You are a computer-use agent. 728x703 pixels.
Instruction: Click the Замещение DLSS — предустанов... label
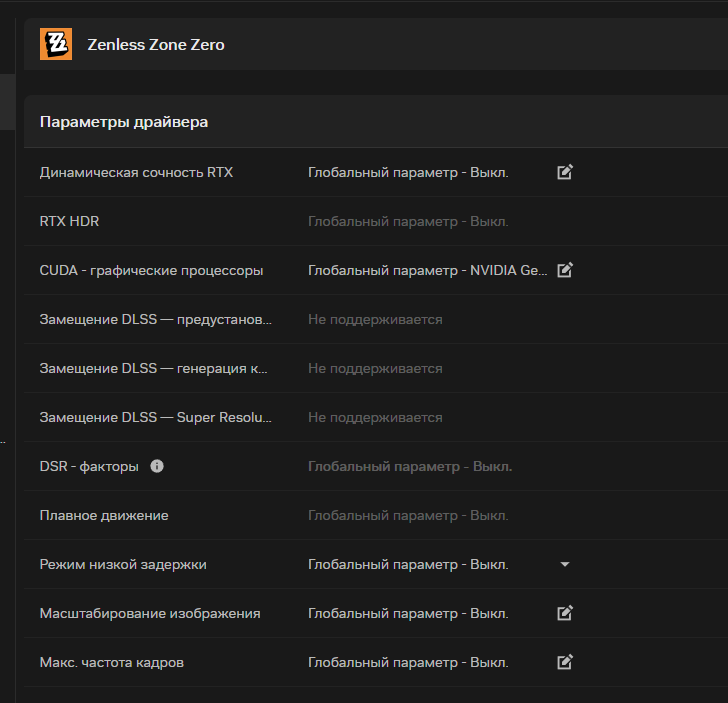155,319
